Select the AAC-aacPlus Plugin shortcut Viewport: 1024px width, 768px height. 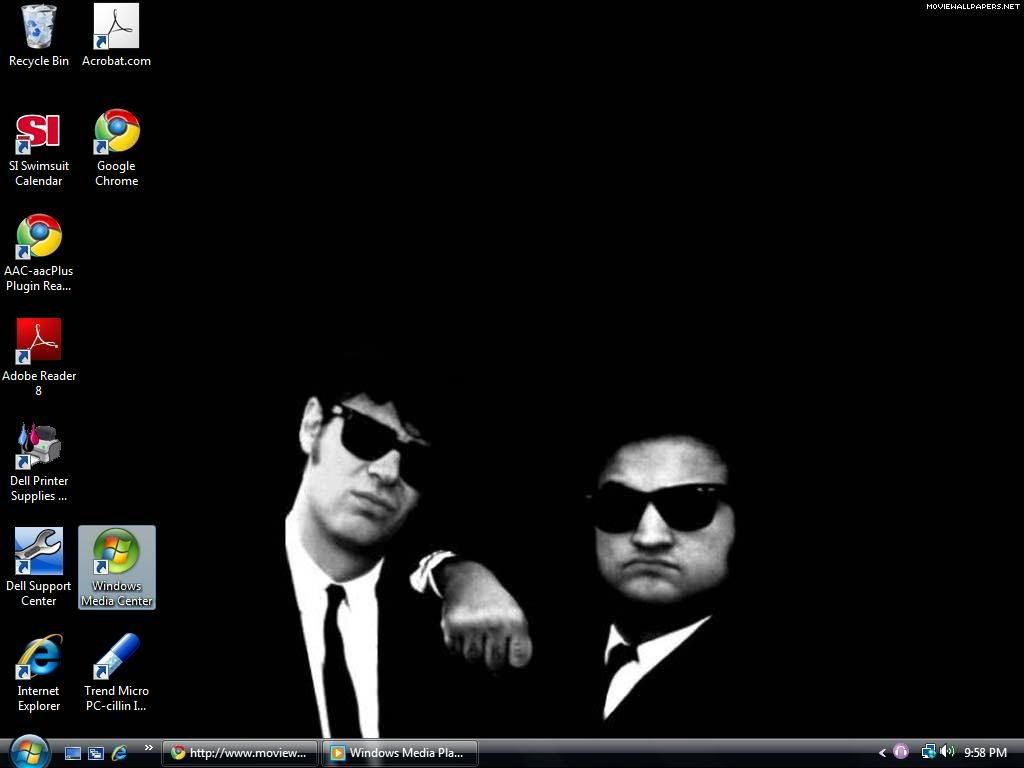pos(39,238)
